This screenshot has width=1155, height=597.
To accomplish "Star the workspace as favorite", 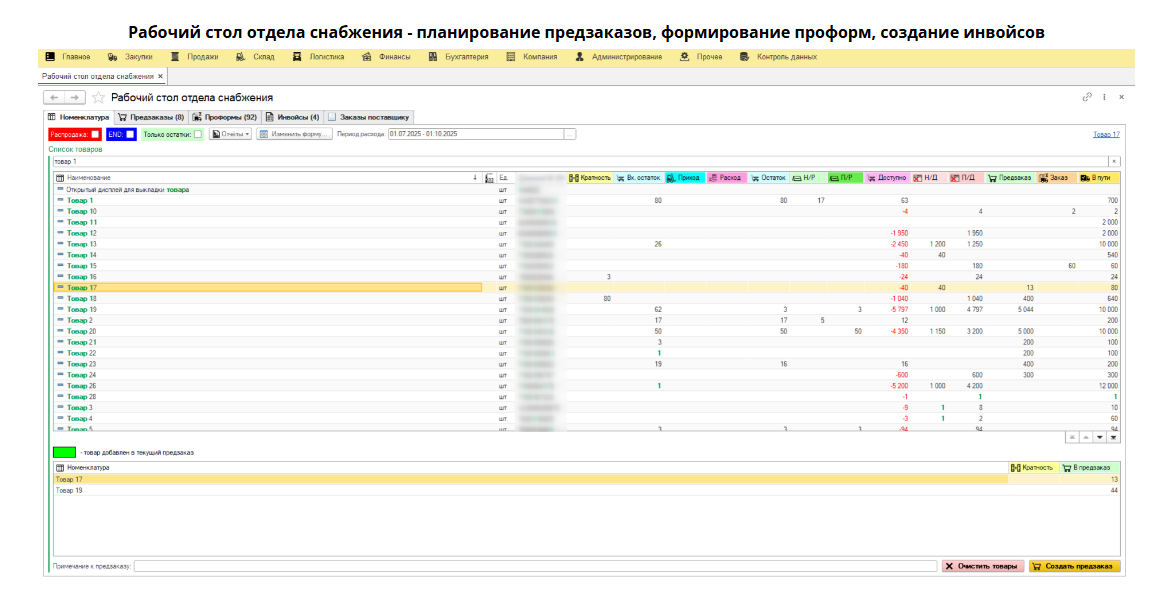I will (98, 97).
